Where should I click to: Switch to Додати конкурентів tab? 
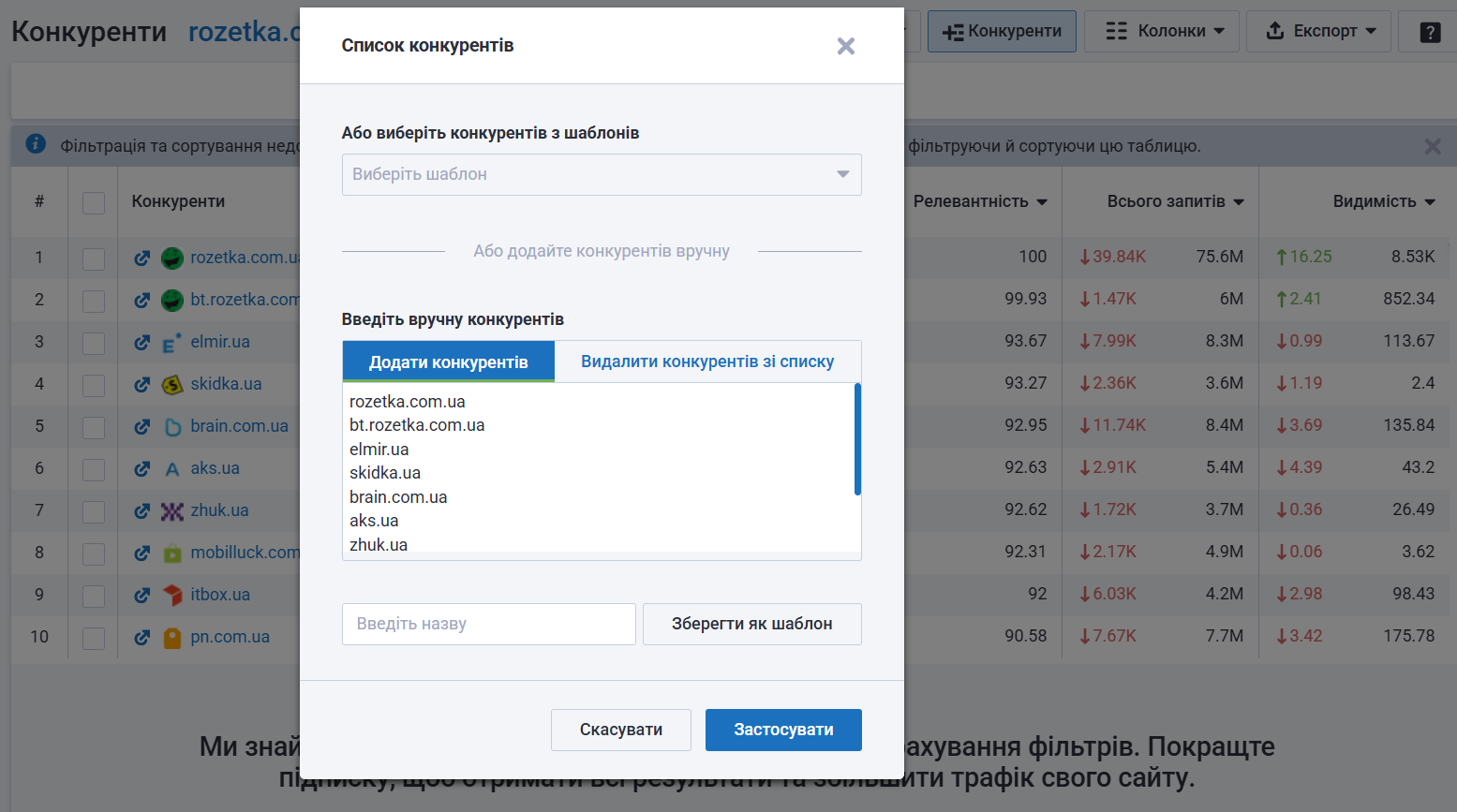pyautogui.click(x=449, y=362)
